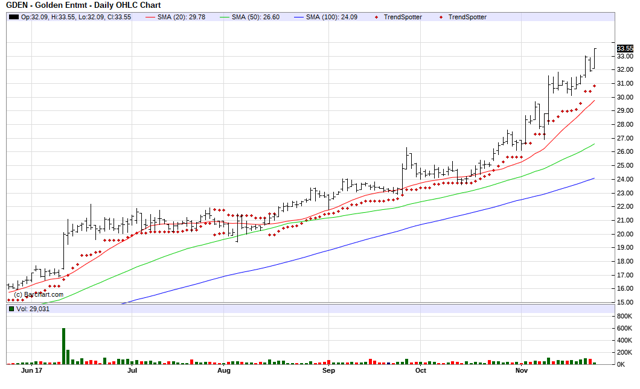The width and height of the screenshot is (640, 389).
Task: Click the red SMA (20) legend line
Action: [151, 17]
